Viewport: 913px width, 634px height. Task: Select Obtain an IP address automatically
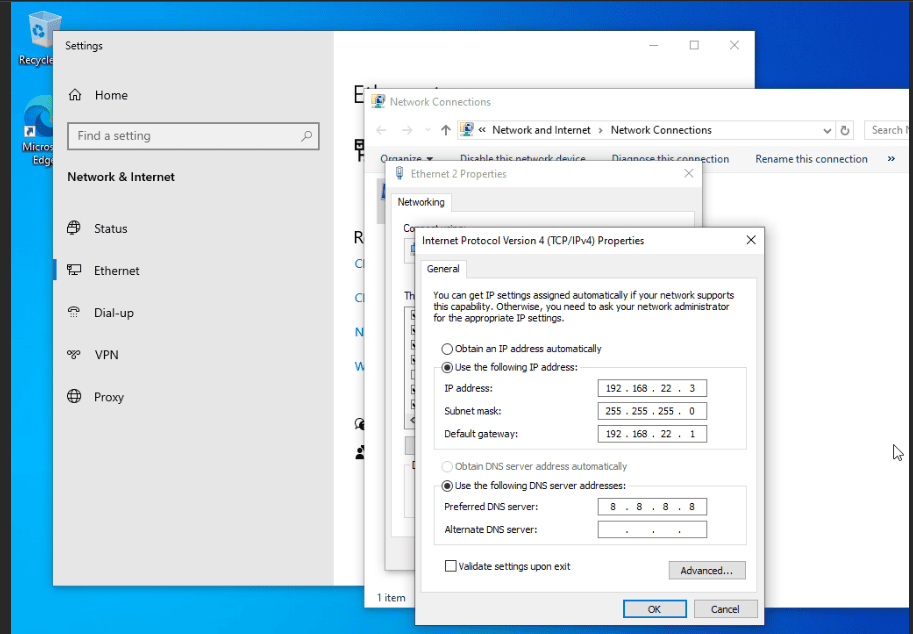click(x=447, y=349)
